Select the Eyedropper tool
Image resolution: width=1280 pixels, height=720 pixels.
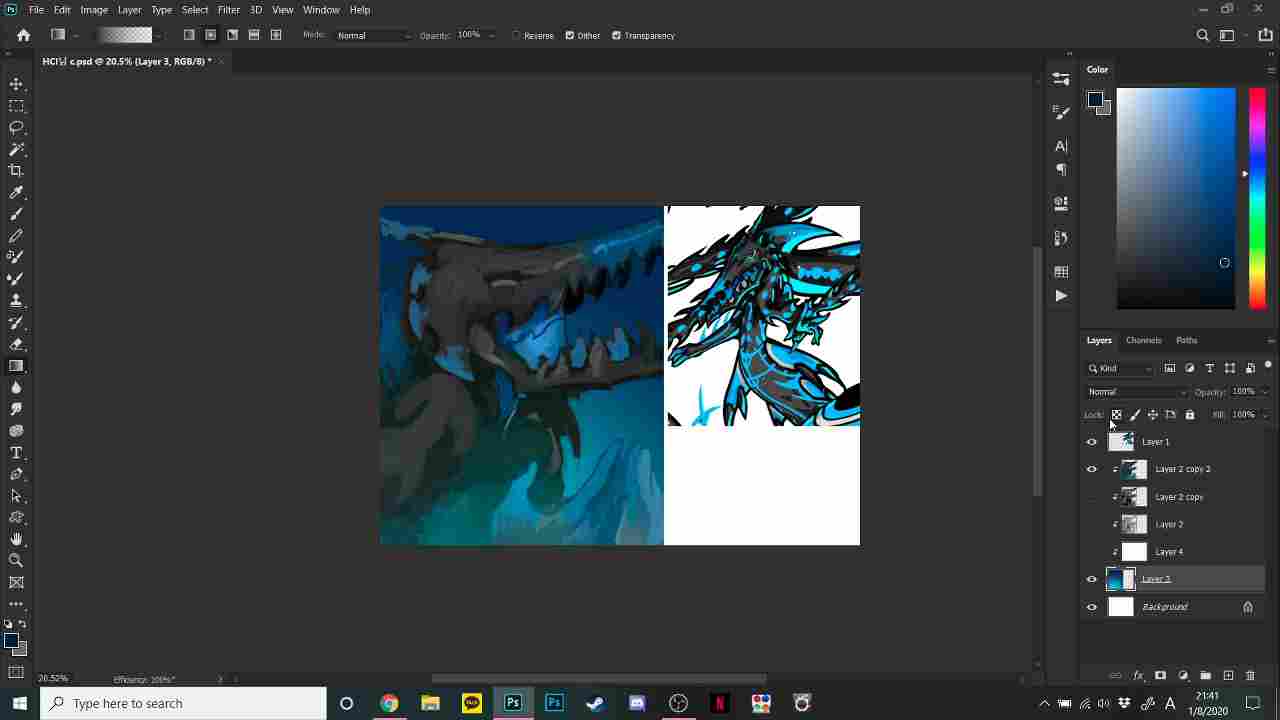16,193
